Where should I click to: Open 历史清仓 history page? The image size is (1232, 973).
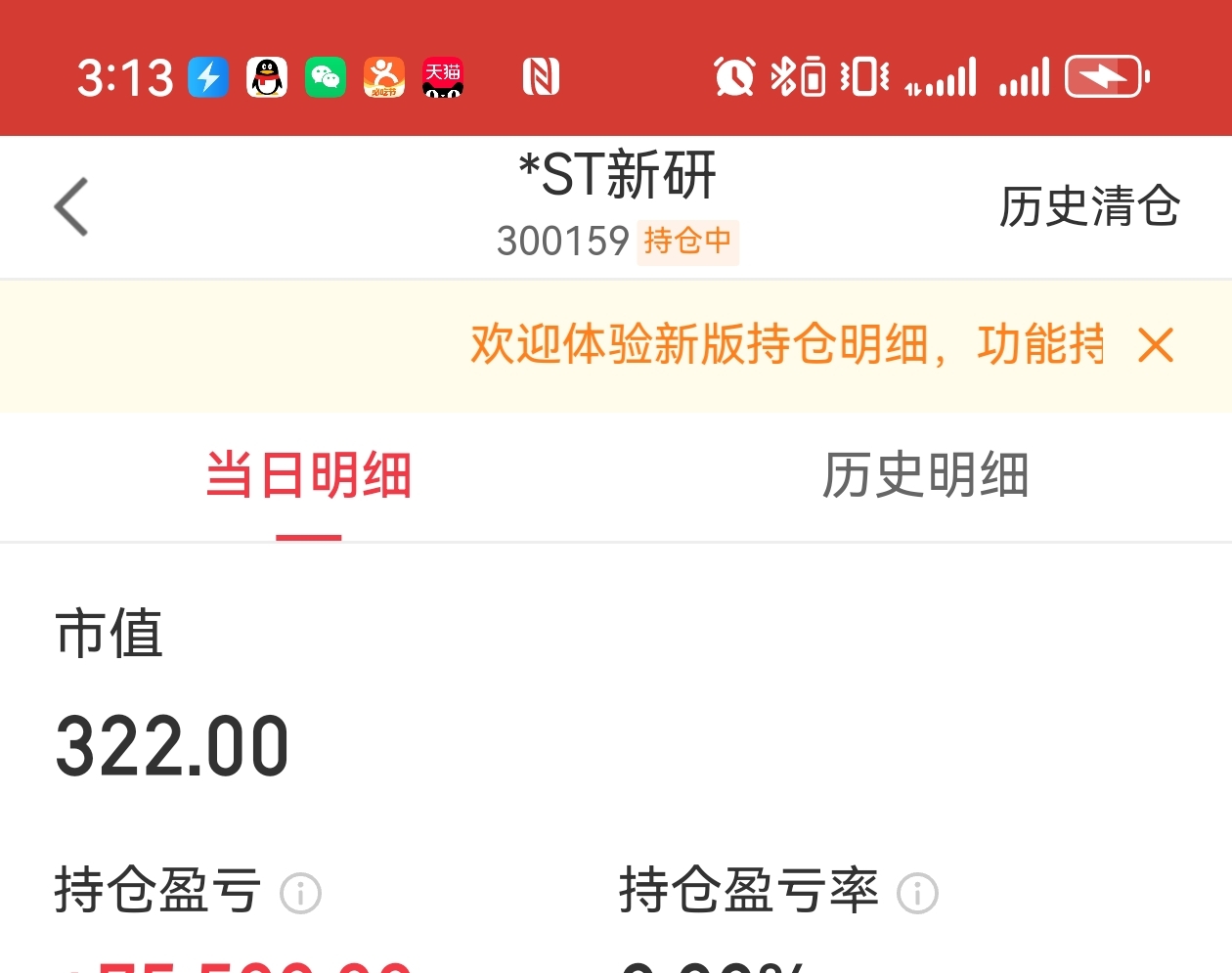[x=1089, y=206]
